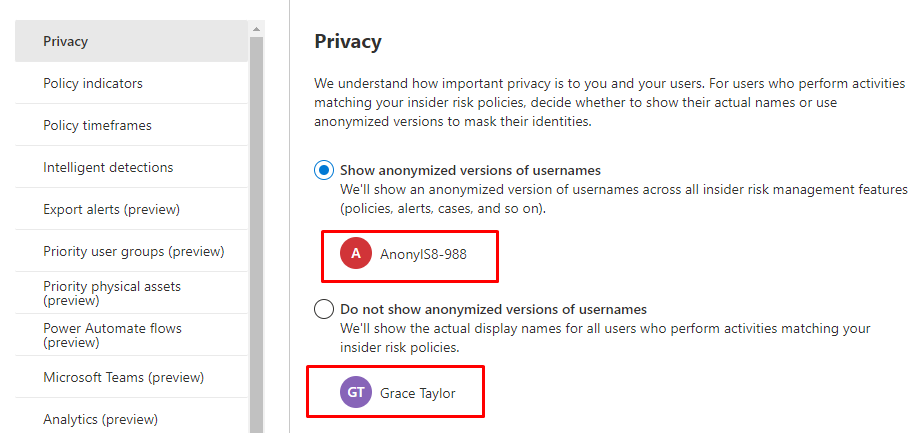
Task: Click the Privacy page heading
Action: (x=348, y=42)
